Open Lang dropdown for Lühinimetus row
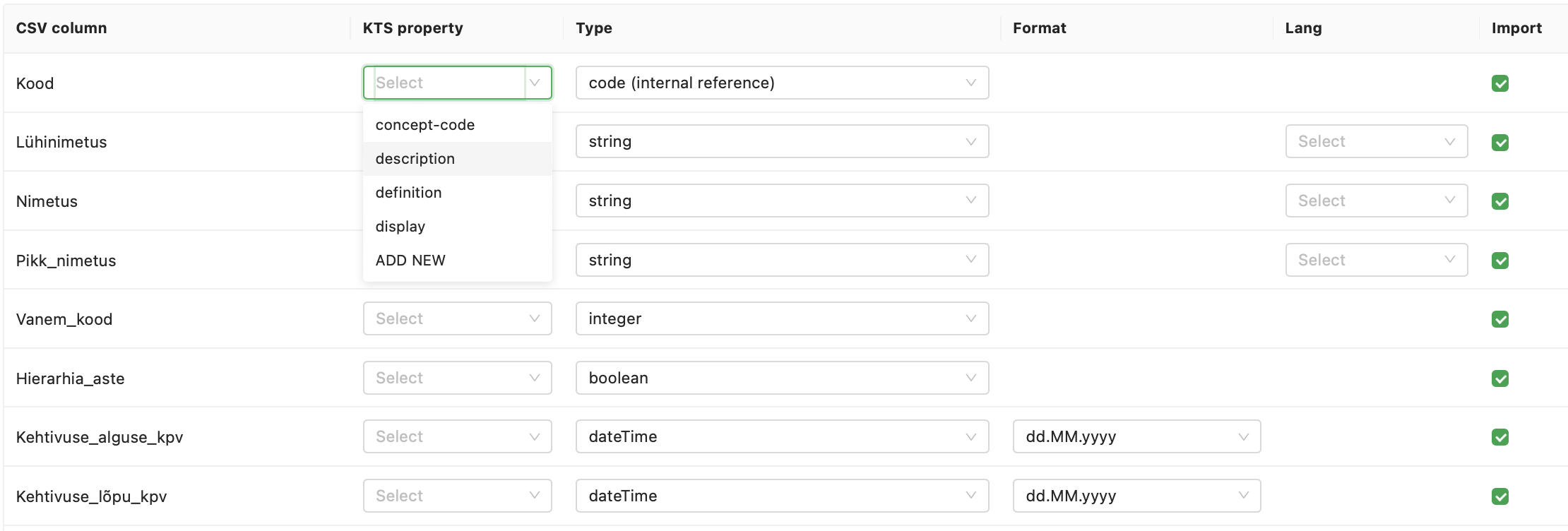 click(x=1376, y=142)
